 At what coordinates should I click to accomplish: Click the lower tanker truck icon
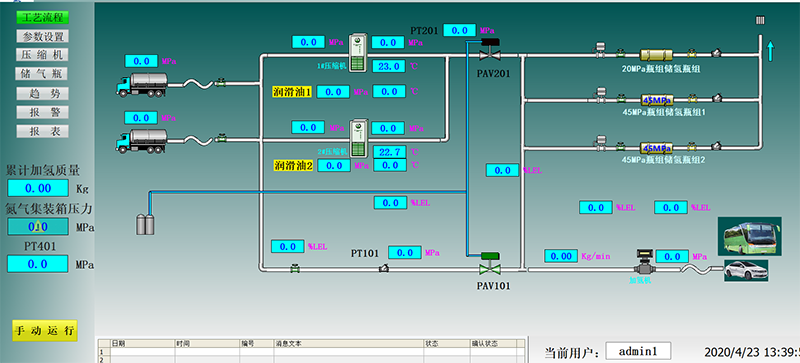[141, 140]
